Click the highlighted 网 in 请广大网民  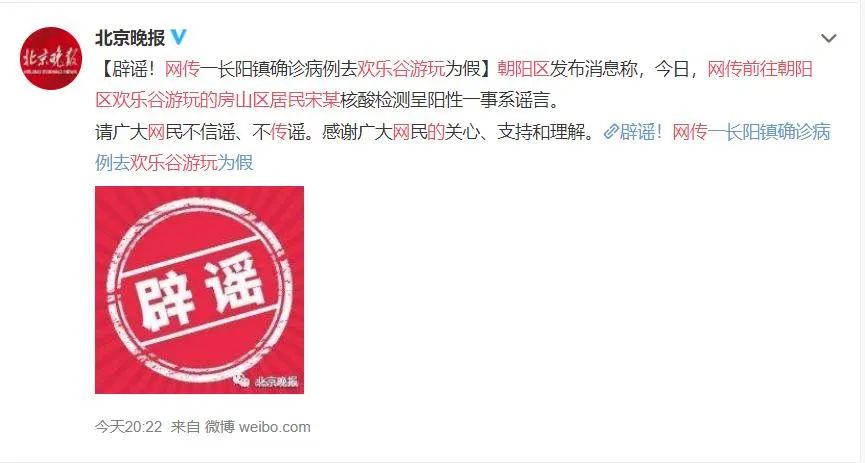pyautogui.click(x=156, y=132)
